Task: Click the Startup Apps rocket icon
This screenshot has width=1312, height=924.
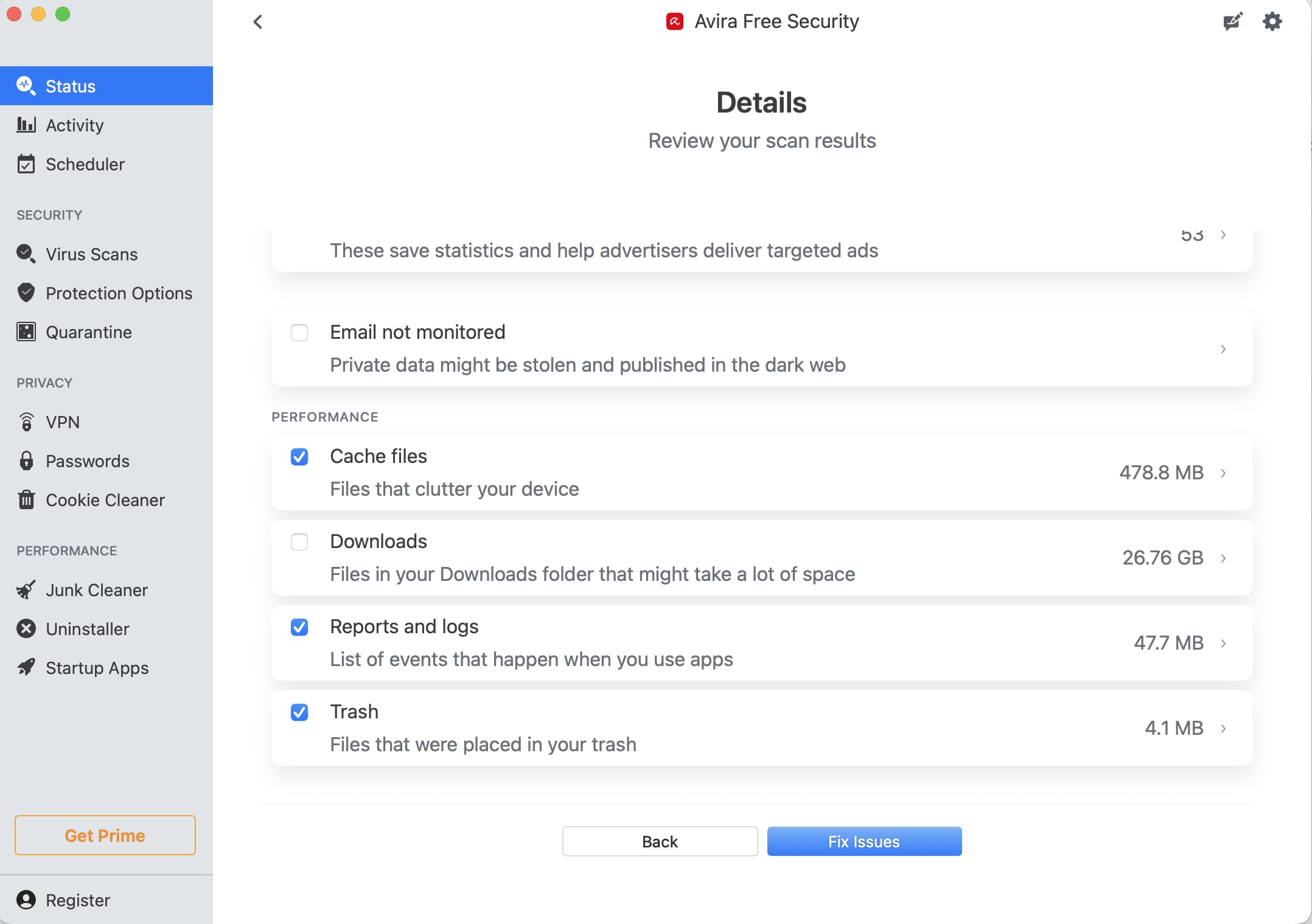Action: [x=26, y=668]
